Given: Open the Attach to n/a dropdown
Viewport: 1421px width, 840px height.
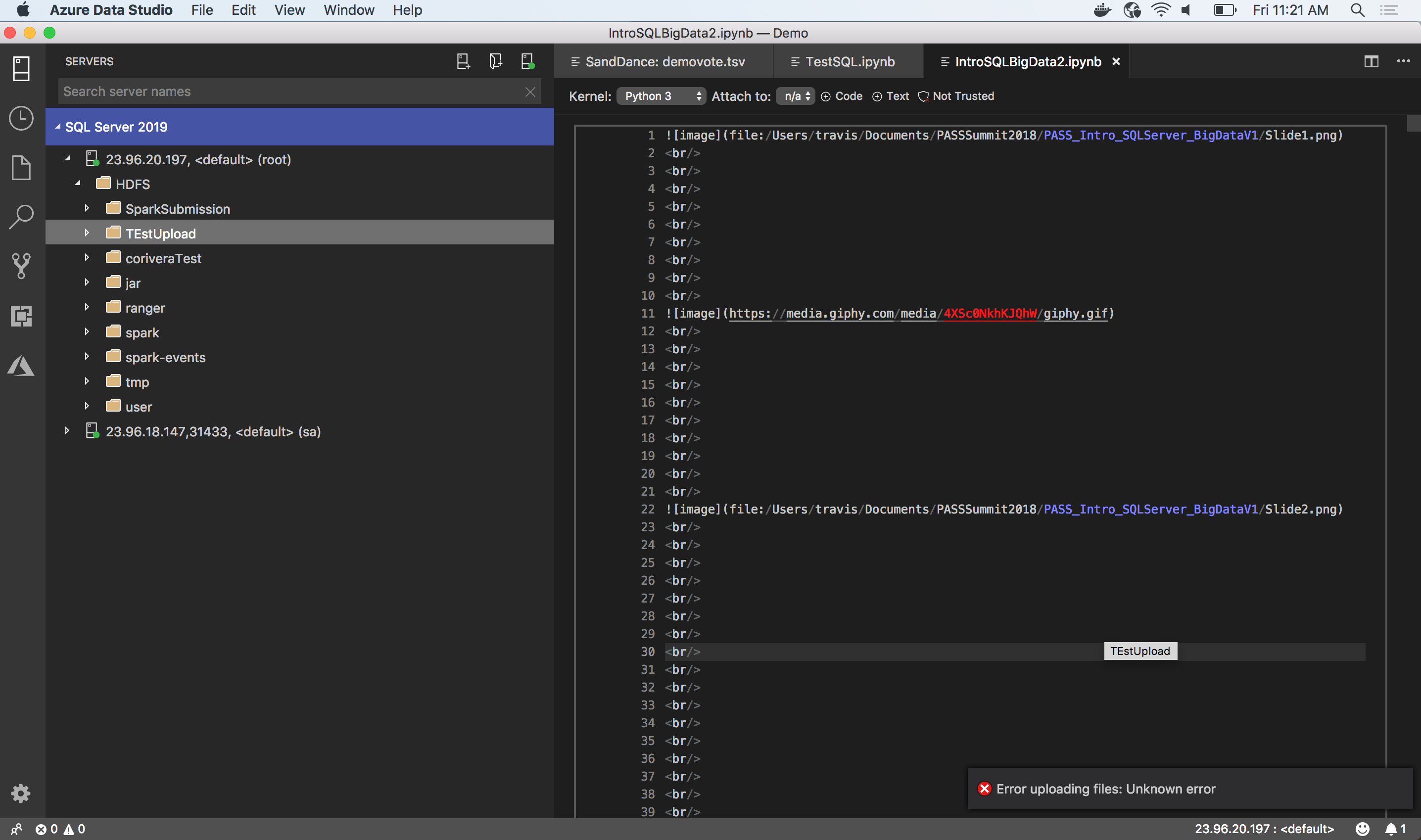Looking at the screenshot, I should [795, 96].
